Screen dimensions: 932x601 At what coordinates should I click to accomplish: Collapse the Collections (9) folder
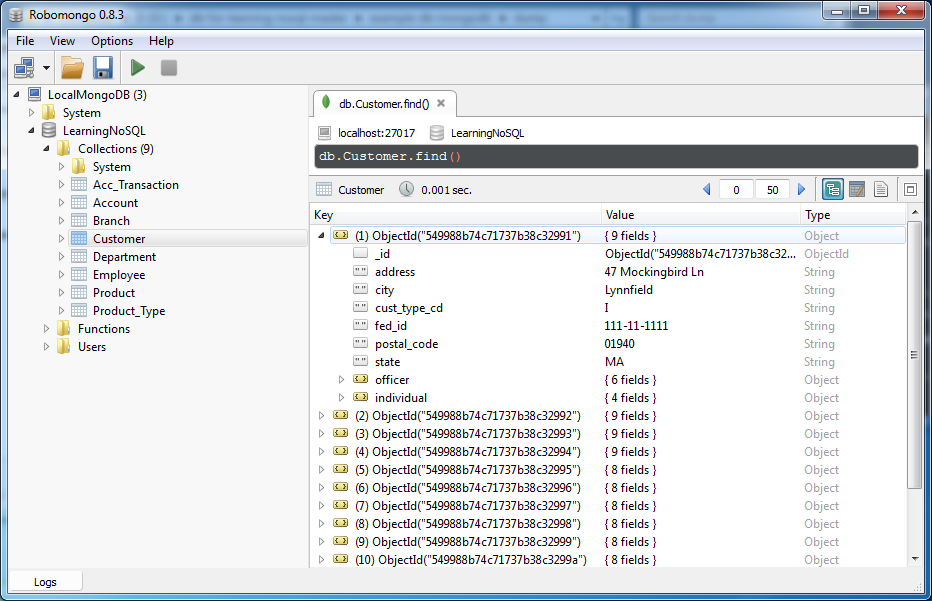[x=46, y=149]
